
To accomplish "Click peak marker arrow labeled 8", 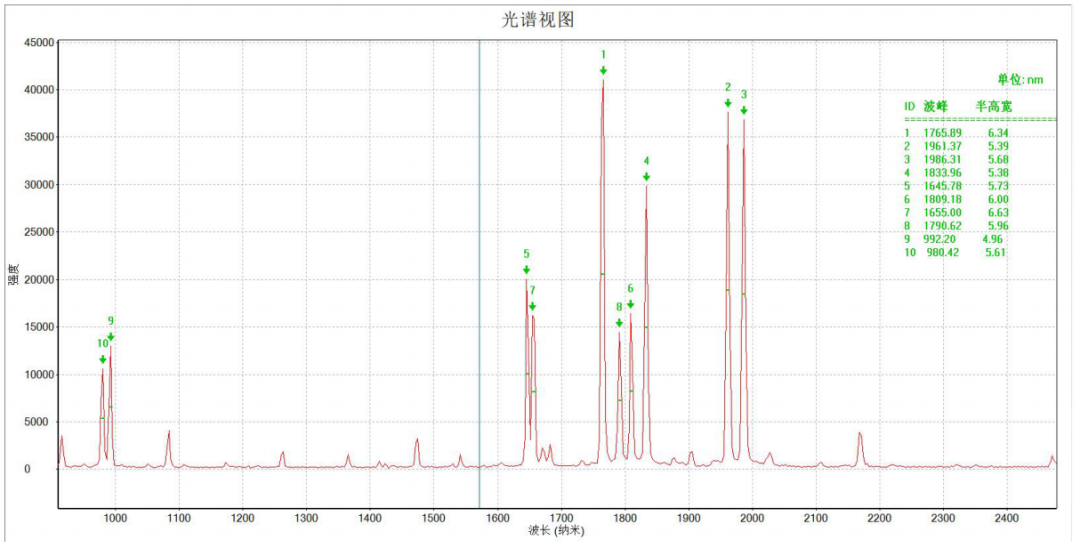I will 619,323.
